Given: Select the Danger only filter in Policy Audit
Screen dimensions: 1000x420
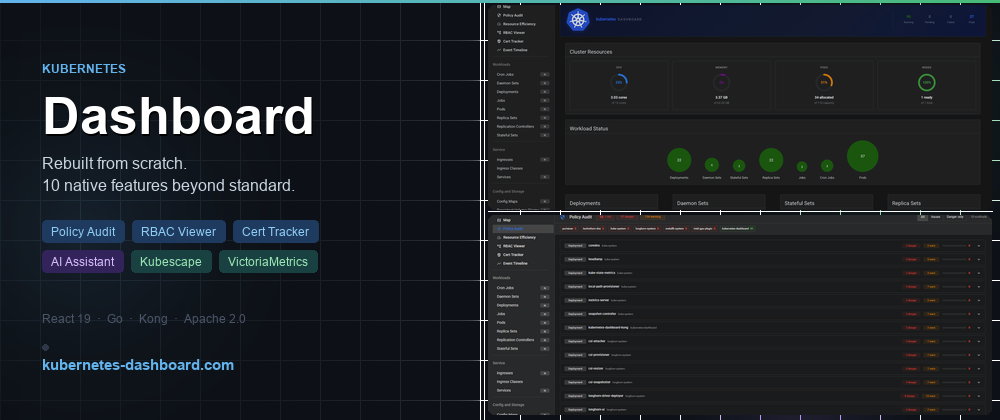Looking at the screenshot, I should pos(955,217).
